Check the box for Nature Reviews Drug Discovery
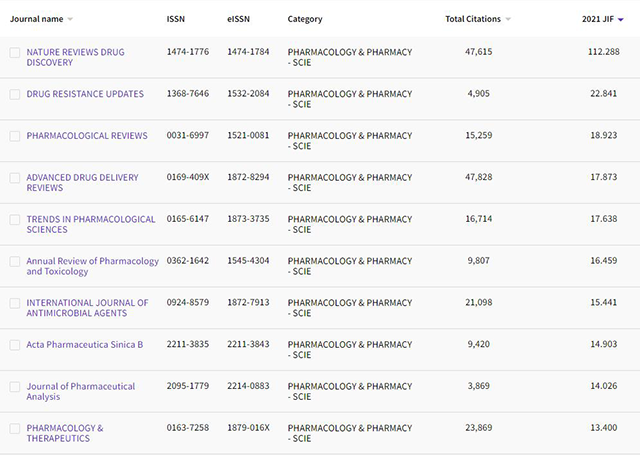Image resolution: width=640 pixels, height=455 pixels. click(x=15, y=52)
